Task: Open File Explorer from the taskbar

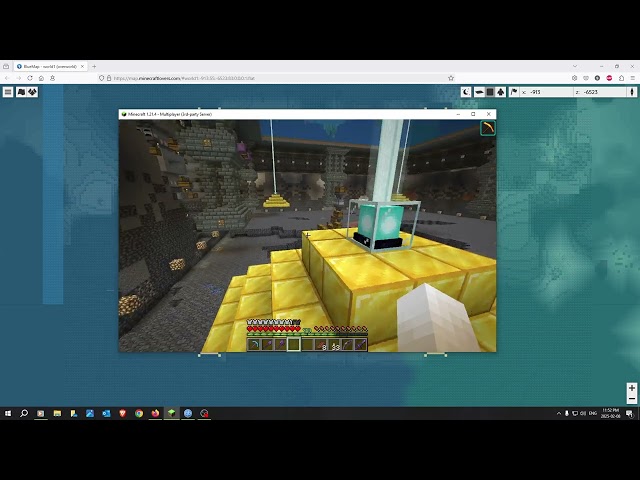Action: tap(57, 413)
